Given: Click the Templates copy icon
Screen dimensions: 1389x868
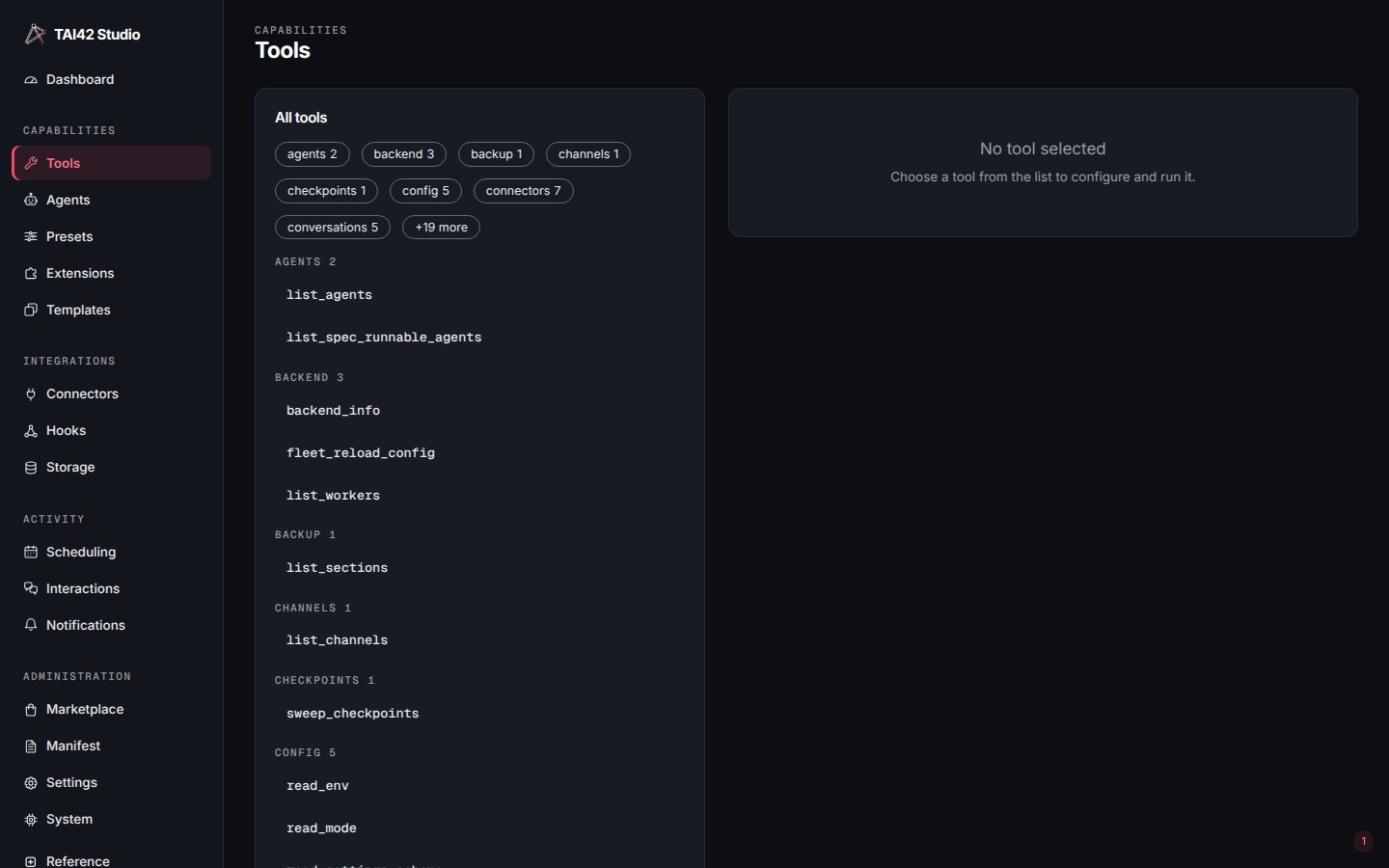Looking at the screenshot, I should coord(31,311).
